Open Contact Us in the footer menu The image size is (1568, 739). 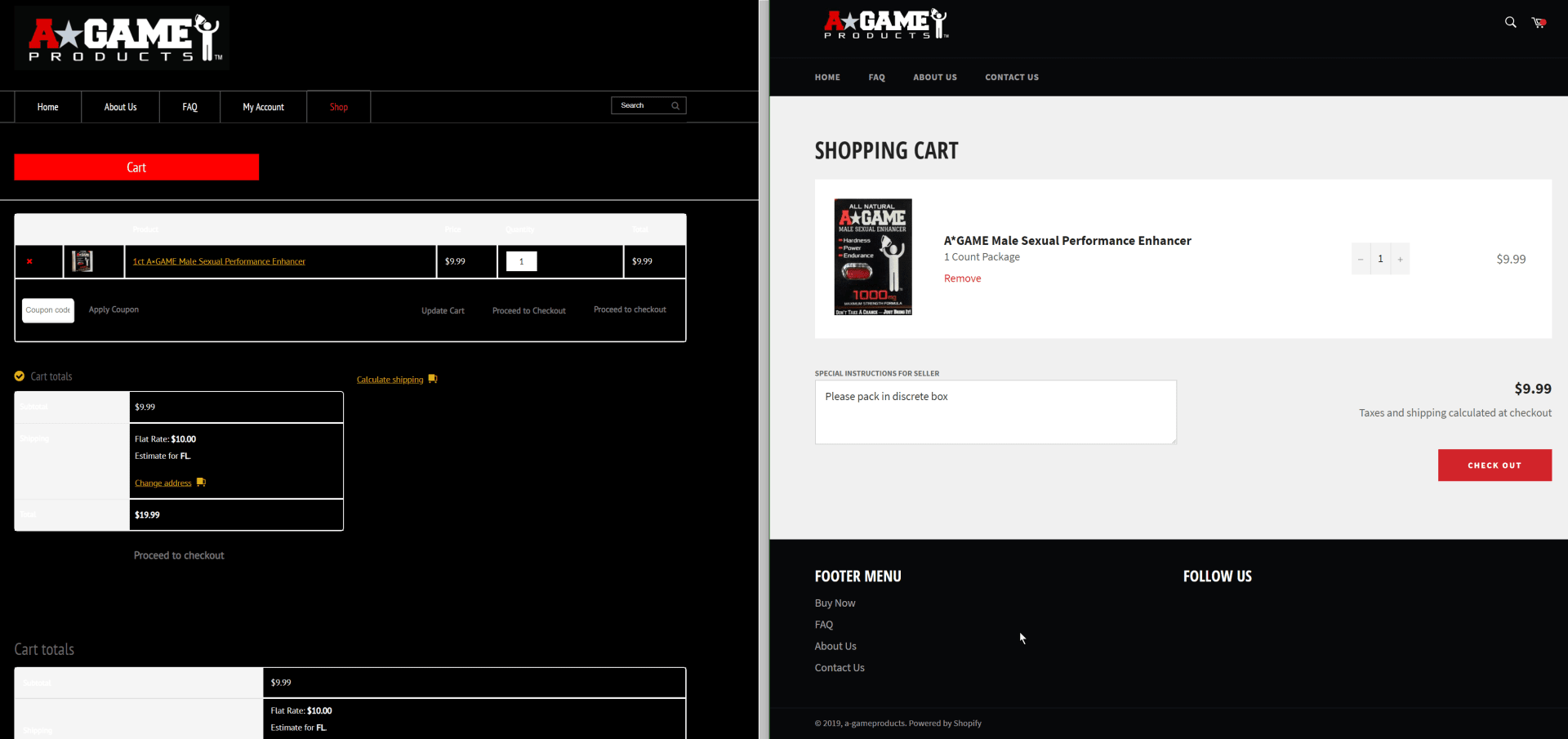coord(840,668)
